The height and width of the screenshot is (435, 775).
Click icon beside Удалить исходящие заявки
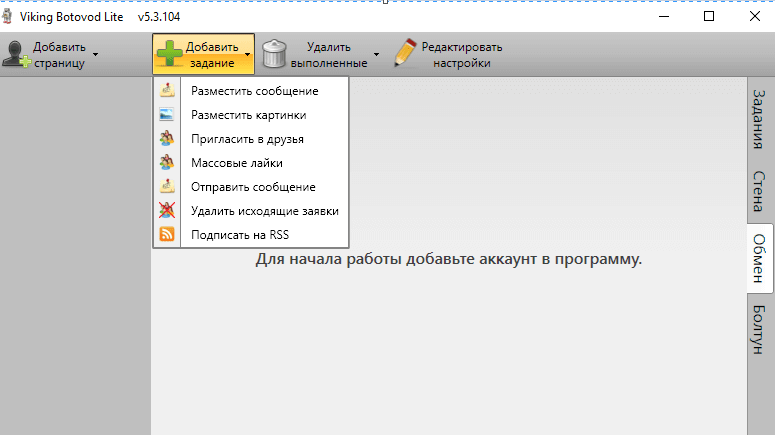(x=167, y=211)
